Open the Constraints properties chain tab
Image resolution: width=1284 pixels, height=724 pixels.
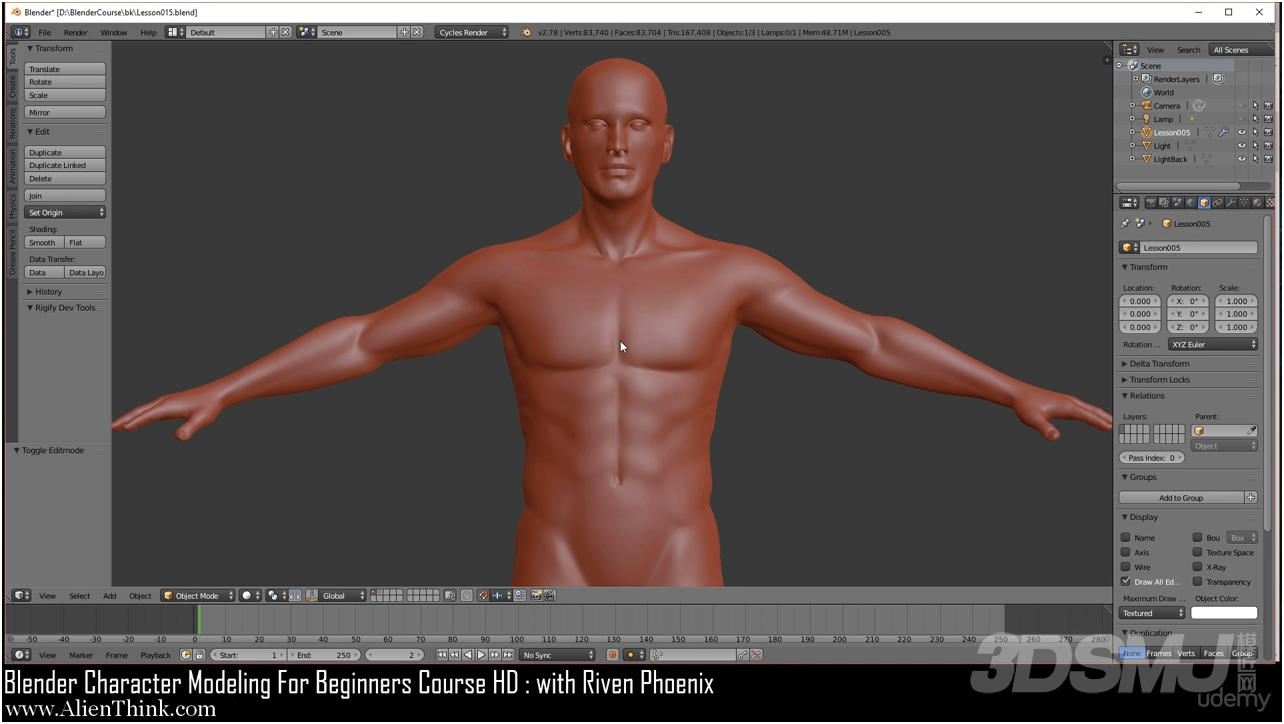[1217, 203]
